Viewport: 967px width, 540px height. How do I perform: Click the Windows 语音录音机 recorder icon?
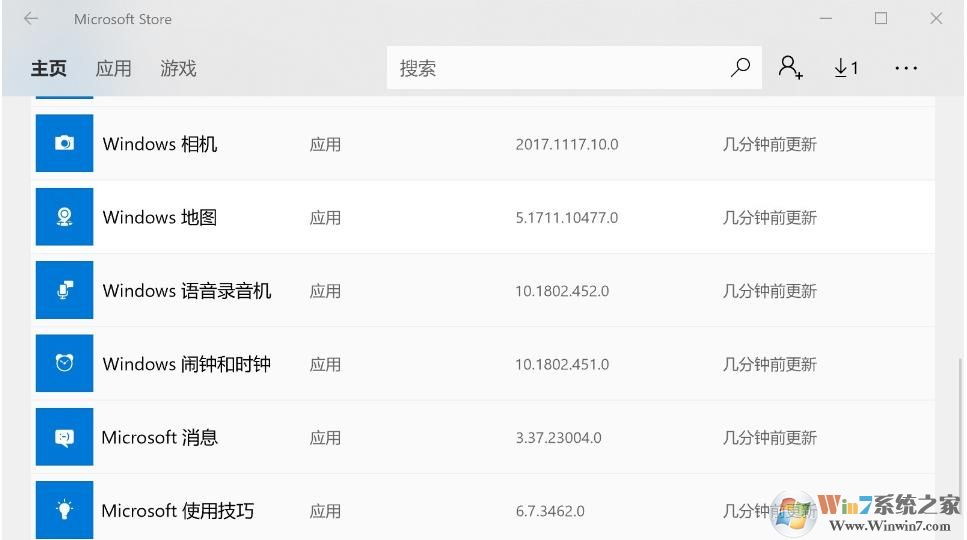(64, 290)
